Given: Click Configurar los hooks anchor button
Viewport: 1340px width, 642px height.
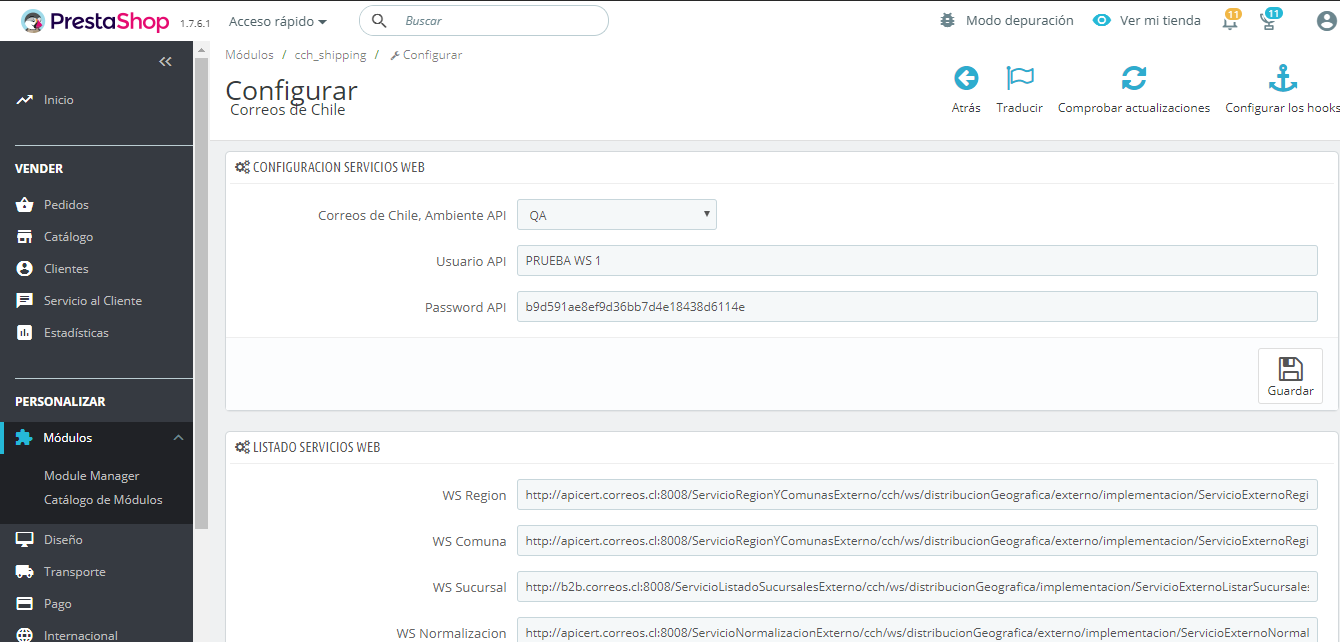Looking at the screenshot, I should tap(1282, 90).
